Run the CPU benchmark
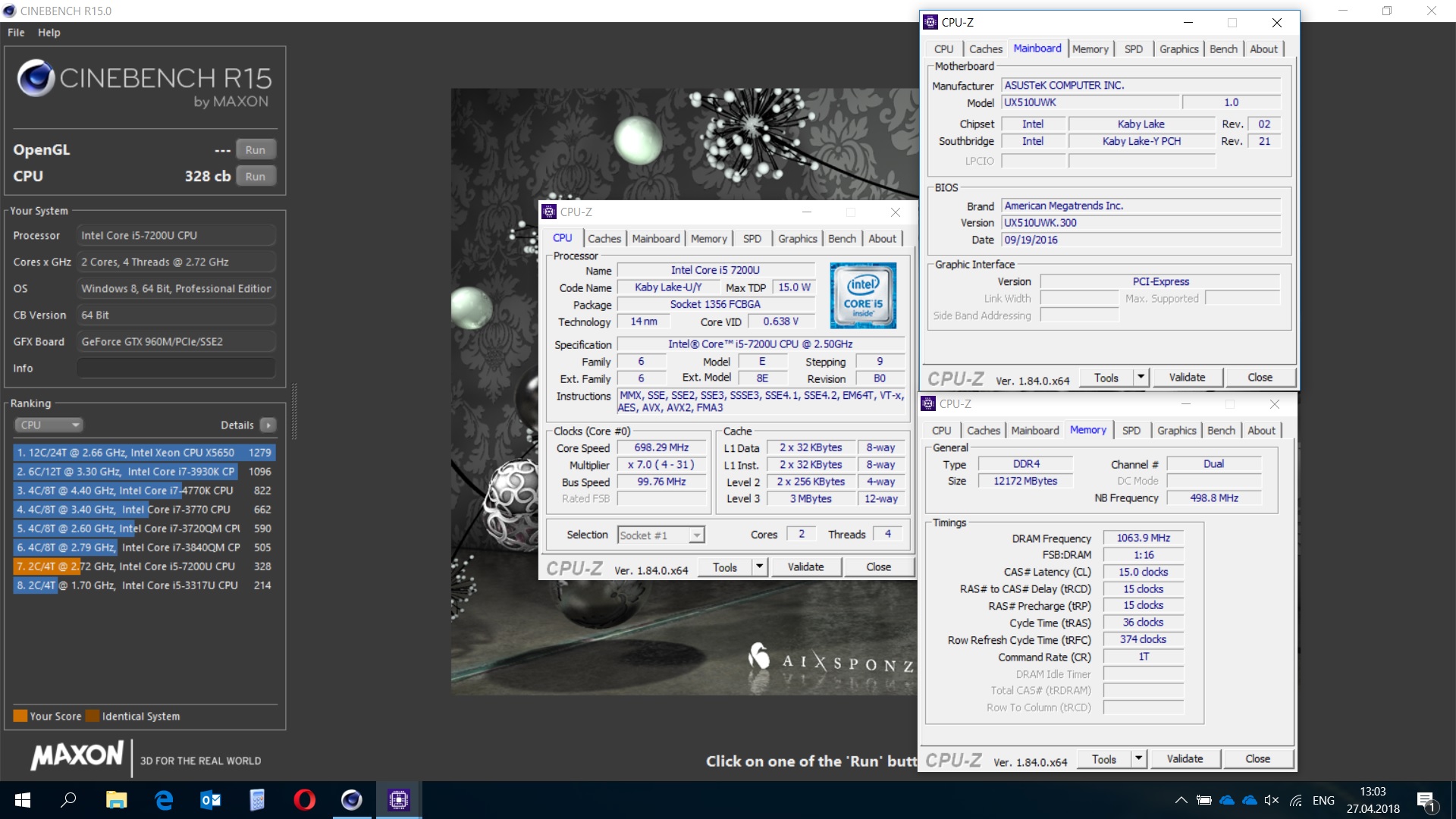The image size is (1456, 819). tap(256, 177)
